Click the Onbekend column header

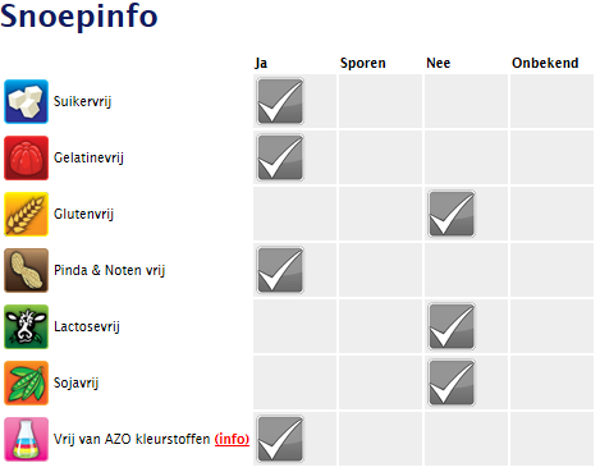click(x=545, y=63)
